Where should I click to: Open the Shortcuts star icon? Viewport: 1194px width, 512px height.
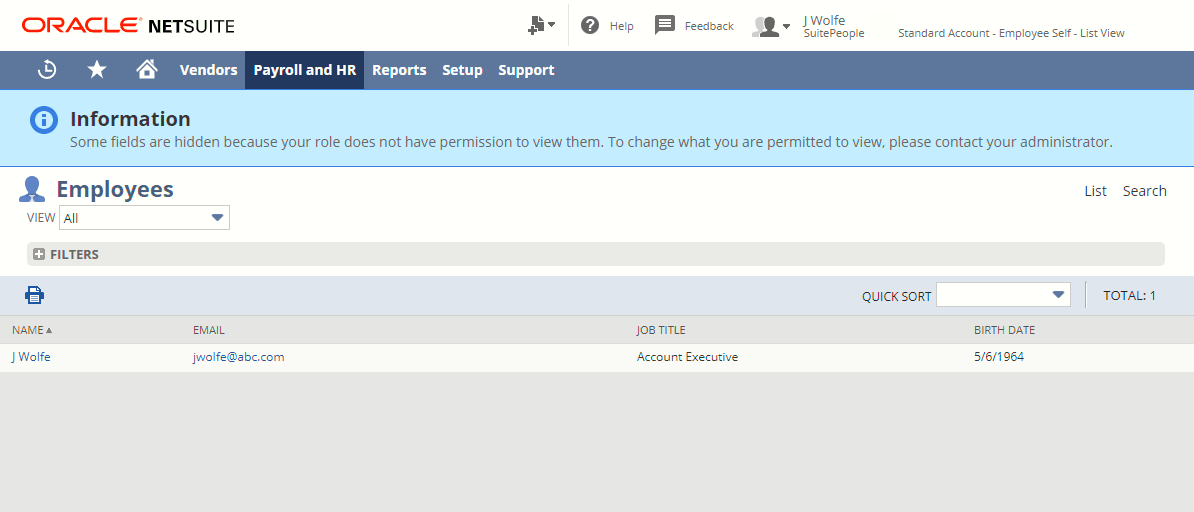click(x=97, y=70)
